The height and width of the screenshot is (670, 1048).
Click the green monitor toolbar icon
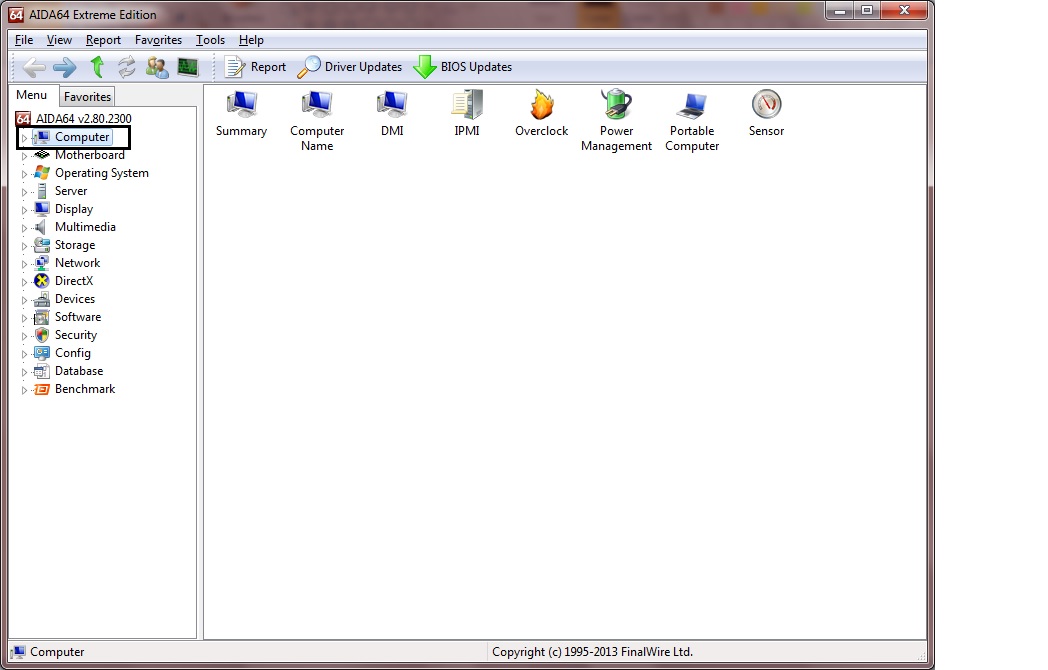point(188,67)
